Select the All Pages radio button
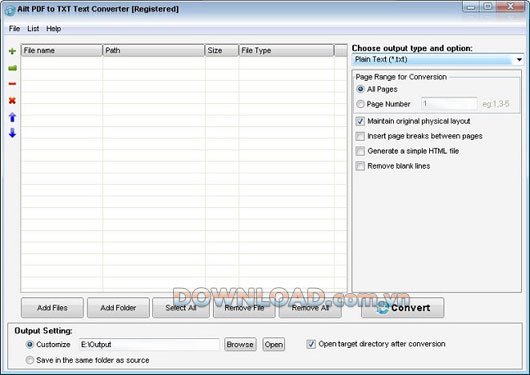530x375 pixels. [360, 89]
